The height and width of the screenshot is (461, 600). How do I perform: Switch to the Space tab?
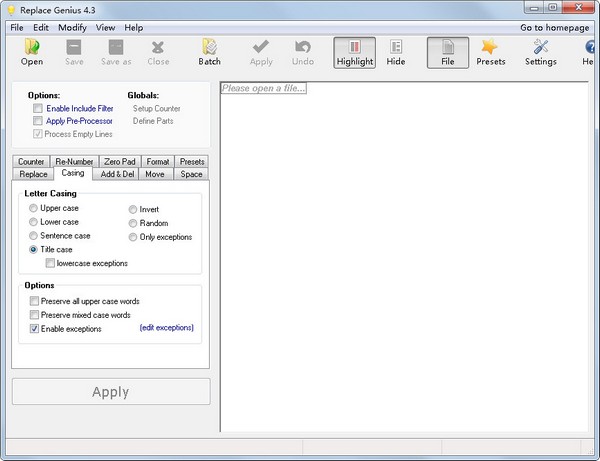(191, 174)
